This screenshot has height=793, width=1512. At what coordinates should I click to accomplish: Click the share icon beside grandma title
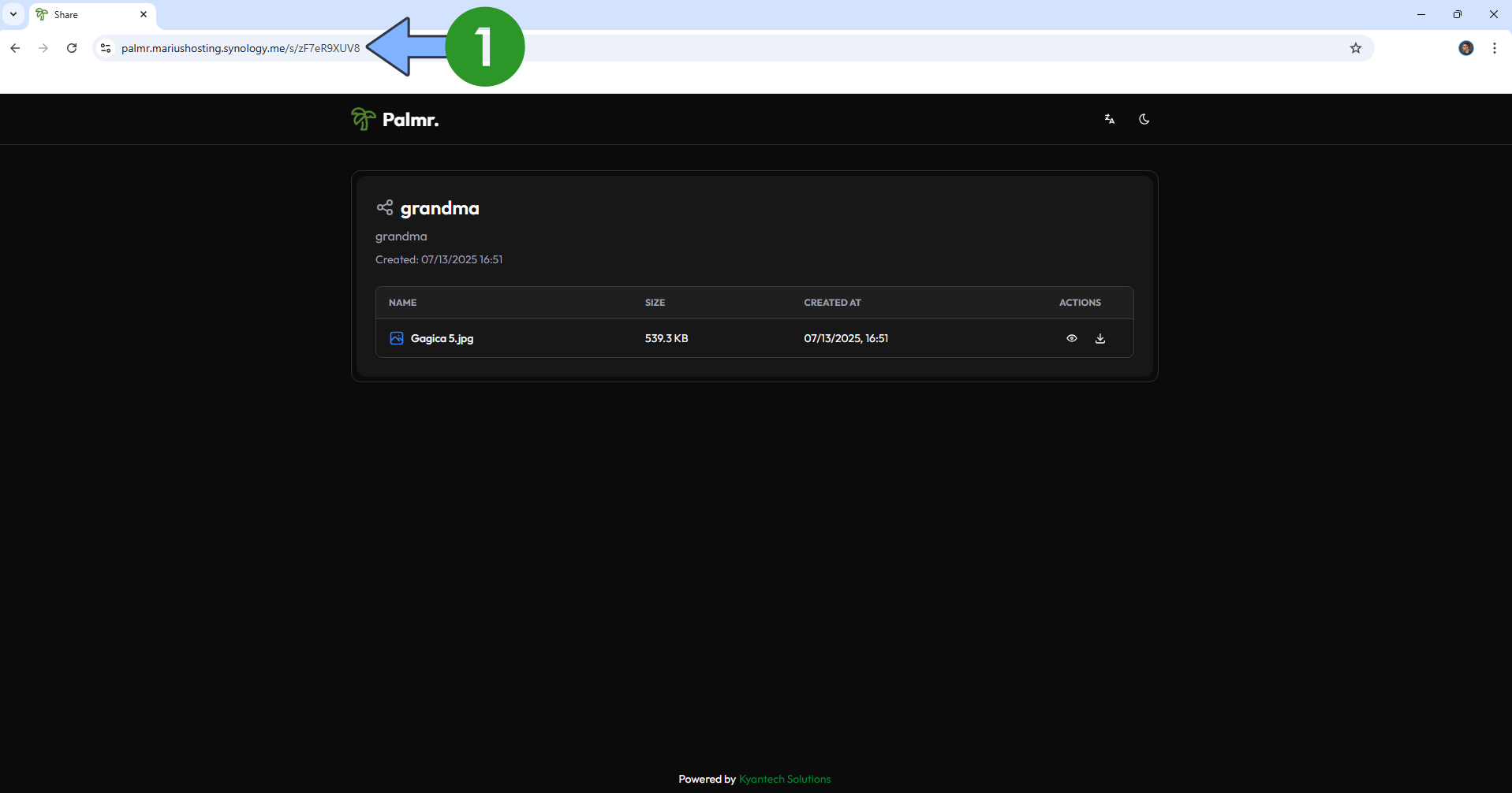pyautogui.click(x=385, y=207)
